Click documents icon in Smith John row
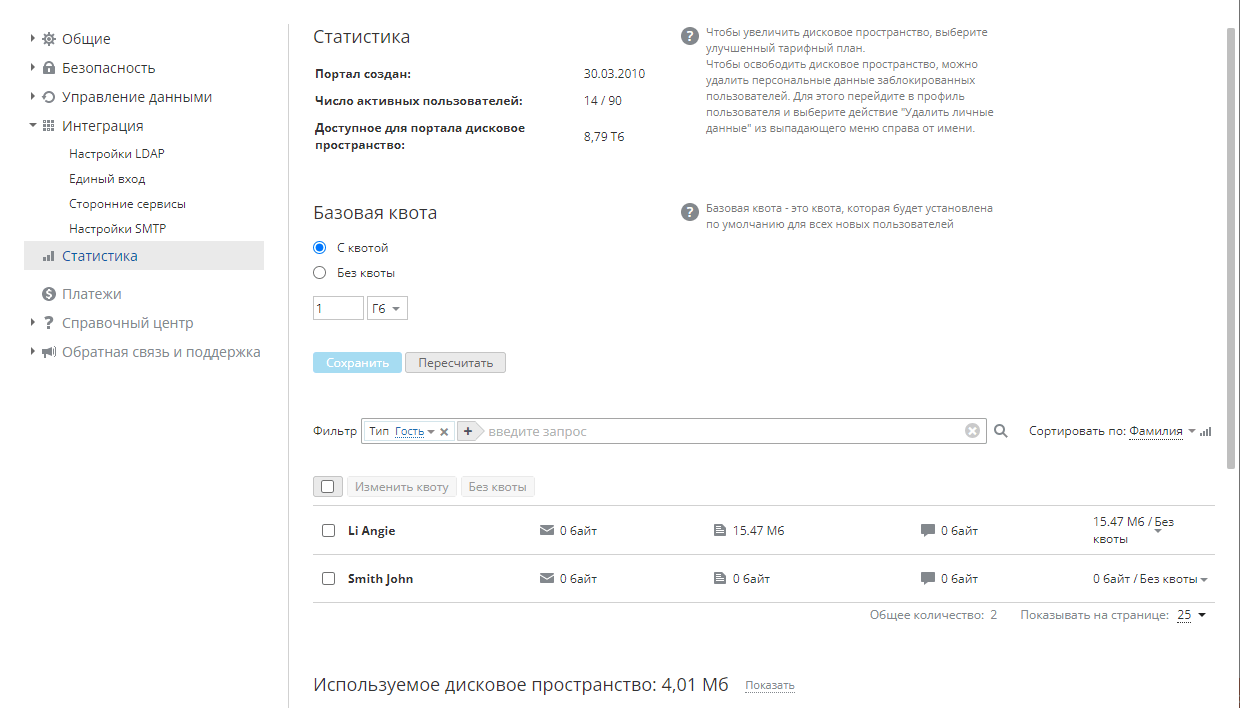 click(x=719, y=578)
